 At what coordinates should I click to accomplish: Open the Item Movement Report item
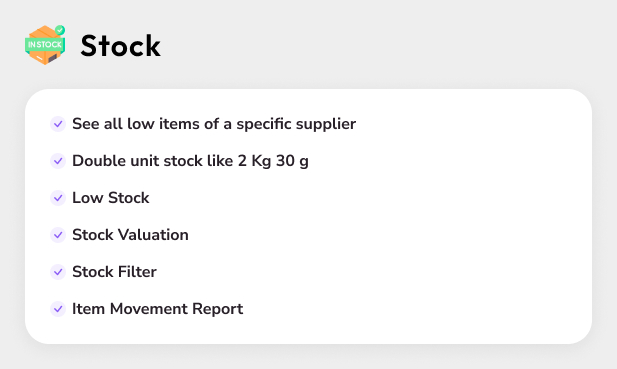[157, 309]
